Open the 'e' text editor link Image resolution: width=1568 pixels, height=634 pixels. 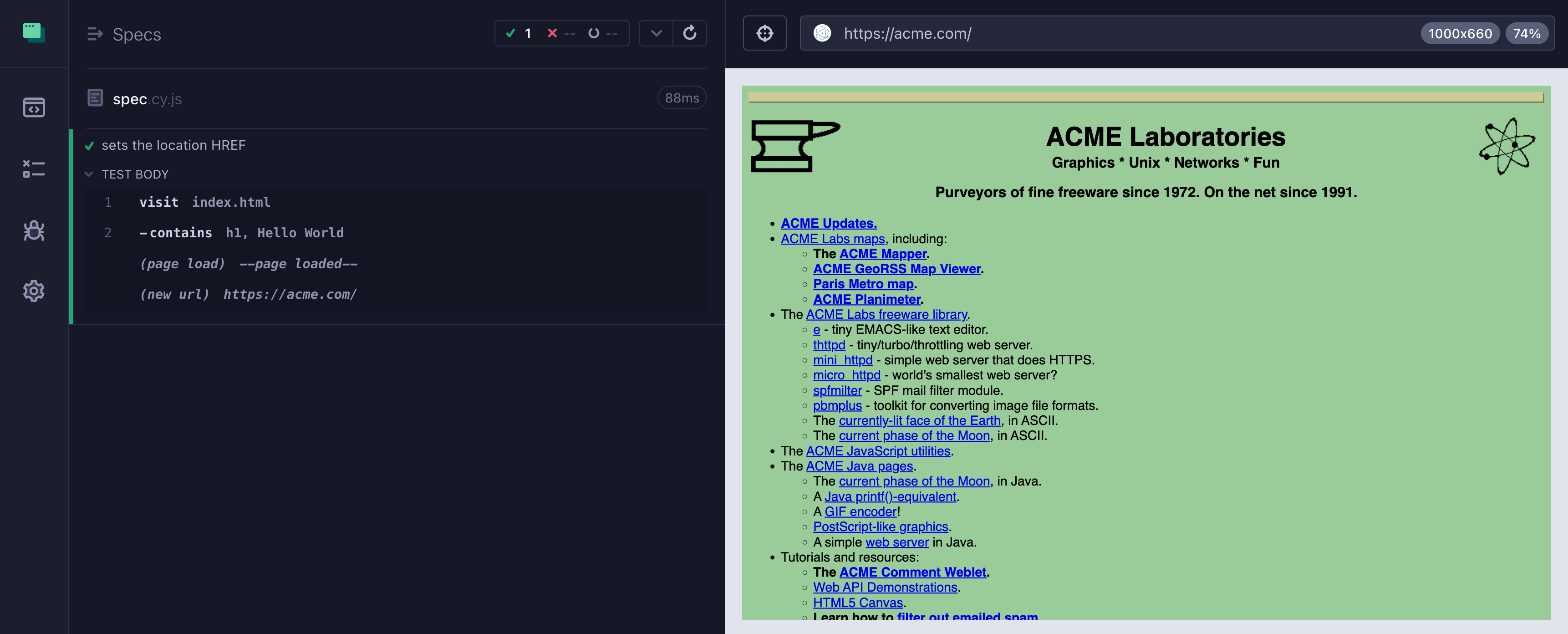point(816,329)
